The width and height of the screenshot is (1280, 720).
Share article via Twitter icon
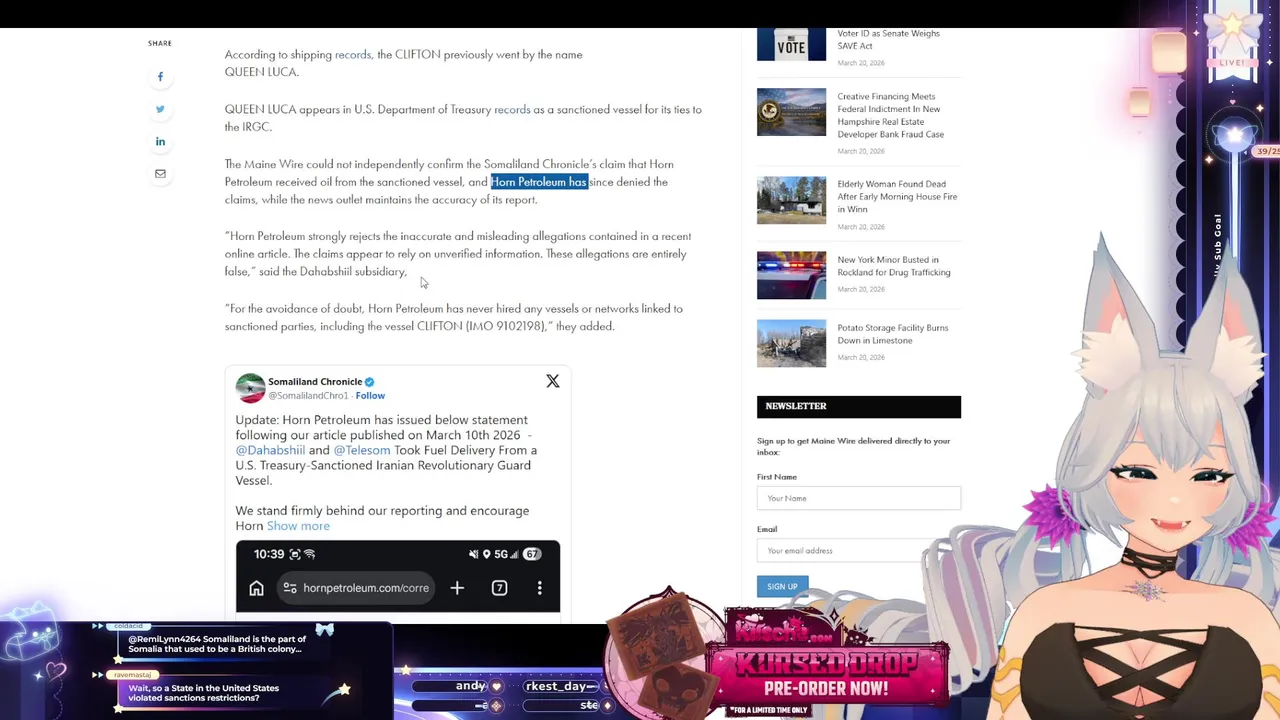(160, 109)
